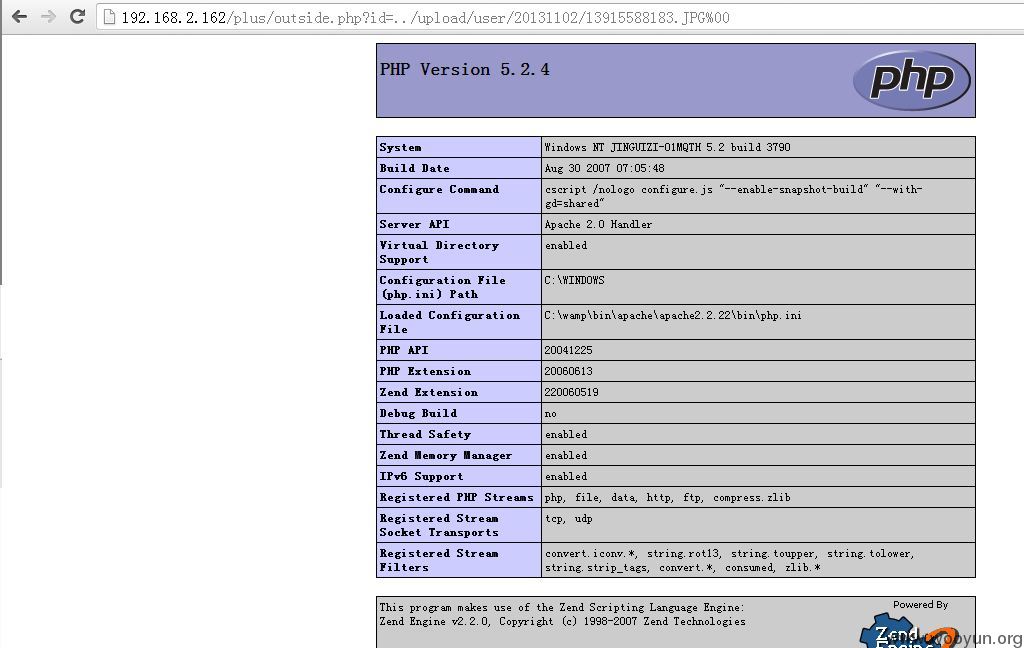This screenshot has width=1024, height=648.
Task: Click the PHP API label
Action: coord(404,350)
